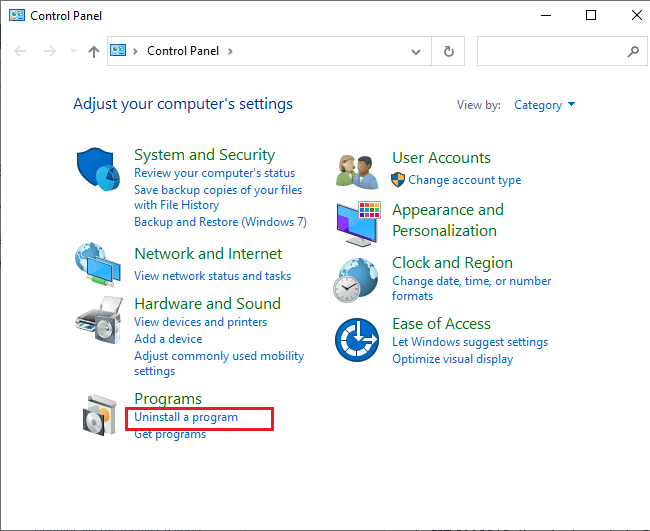This screenshot has height=531, width=650.
Task: Click the search magnifier icon
Action: (x=633, y=51)
